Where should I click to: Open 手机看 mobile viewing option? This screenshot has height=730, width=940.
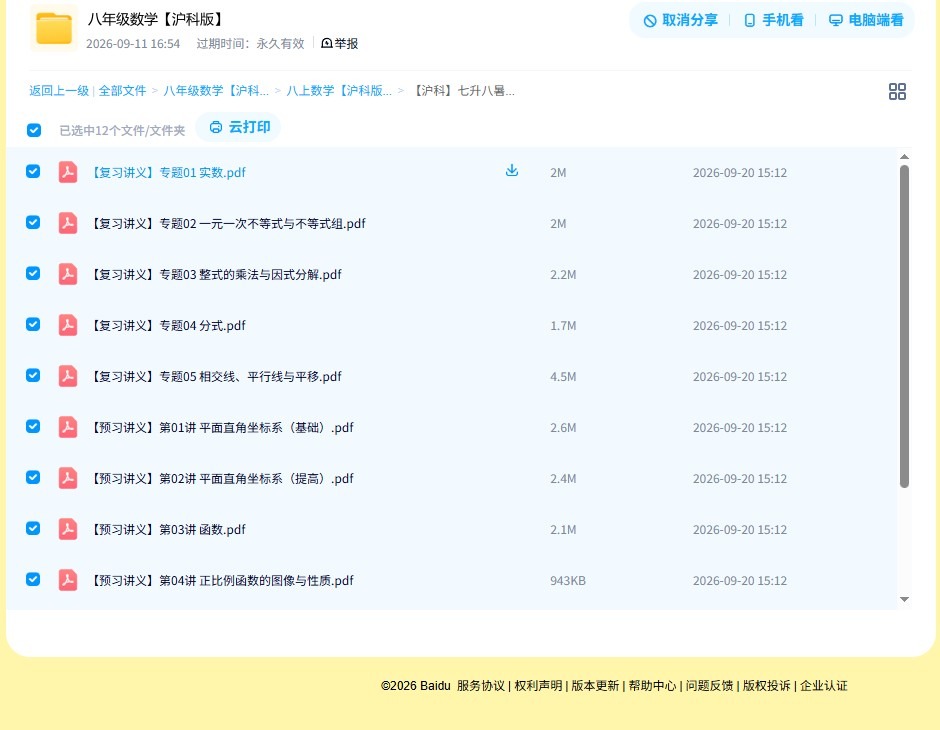tap(773, 20)
